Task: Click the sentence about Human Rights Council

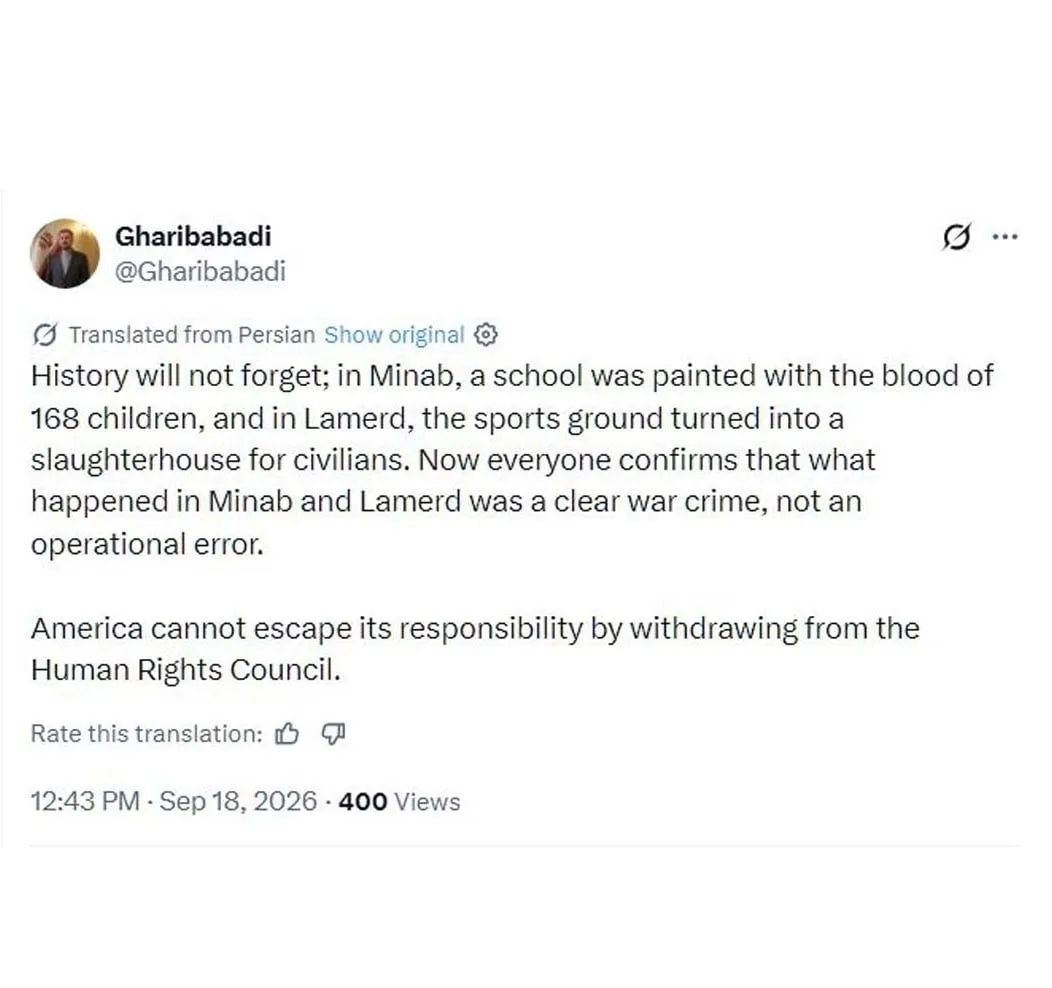Action: tap(475, 649)
